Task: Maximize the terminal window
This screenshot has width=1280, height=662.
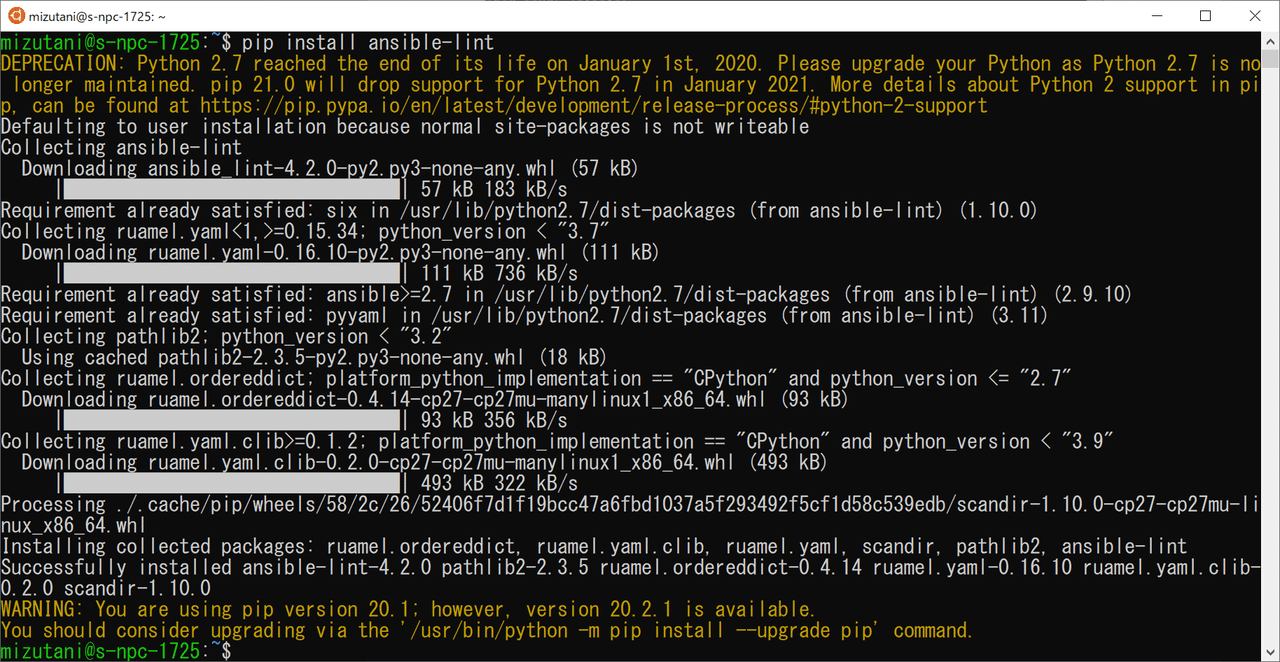Action: click(x=1205, y=16)
